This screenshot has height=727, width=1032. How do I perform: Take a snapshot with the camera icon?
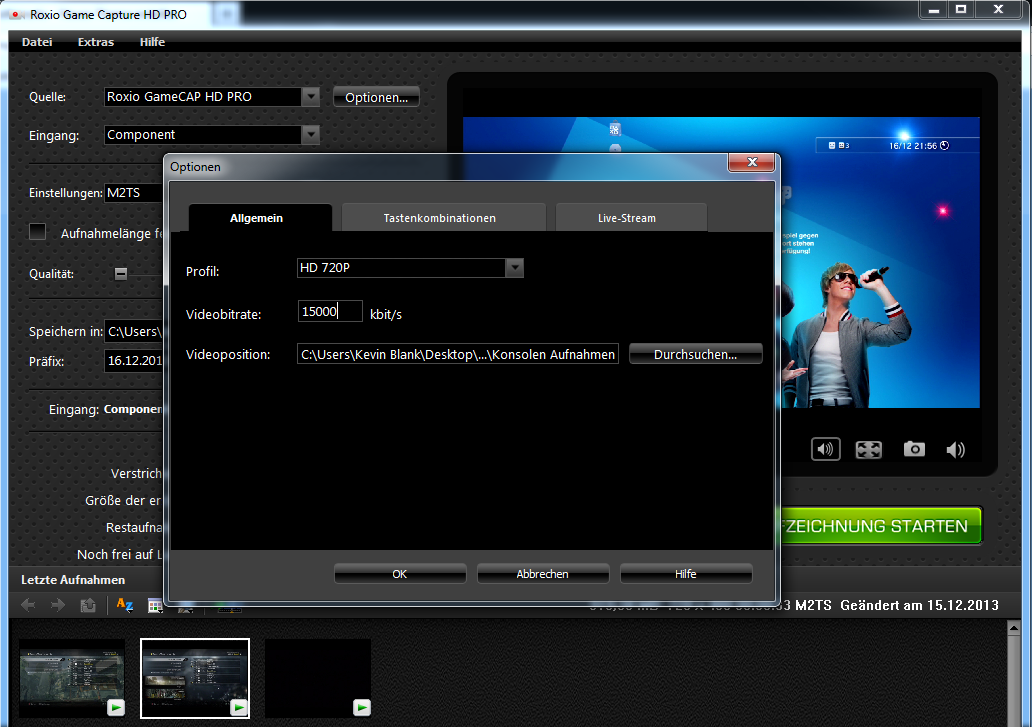point(914,449)
